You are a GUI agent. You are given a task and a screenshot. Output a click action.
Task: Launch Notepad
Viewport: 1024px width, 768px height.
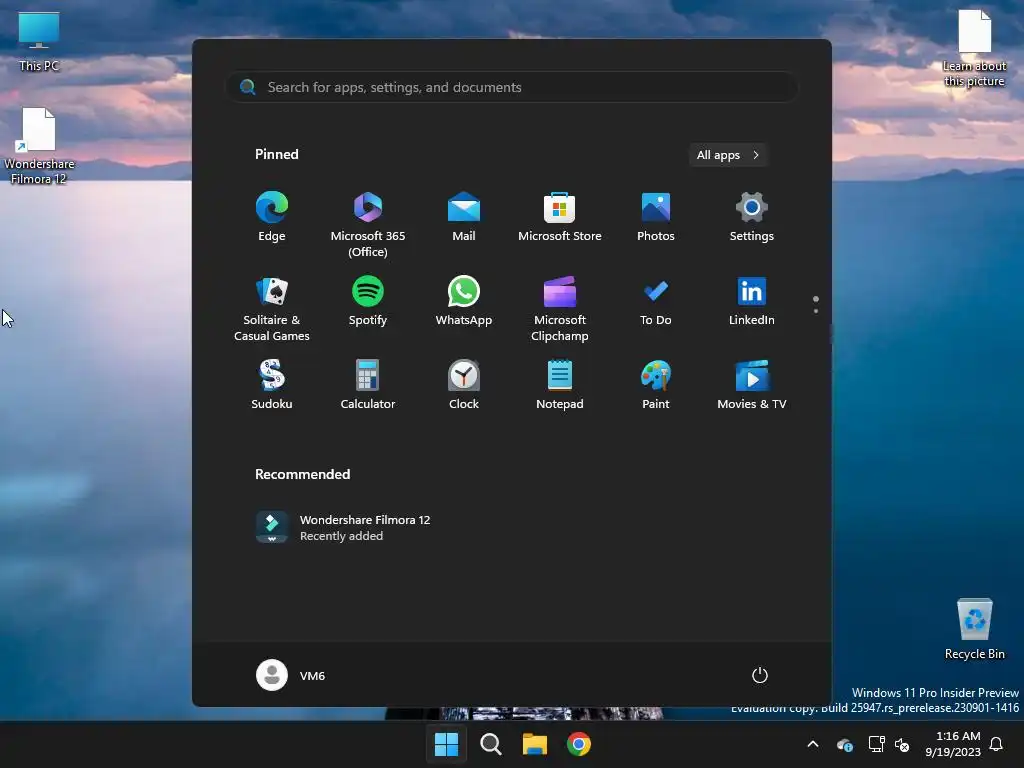[x=560, y=385]
